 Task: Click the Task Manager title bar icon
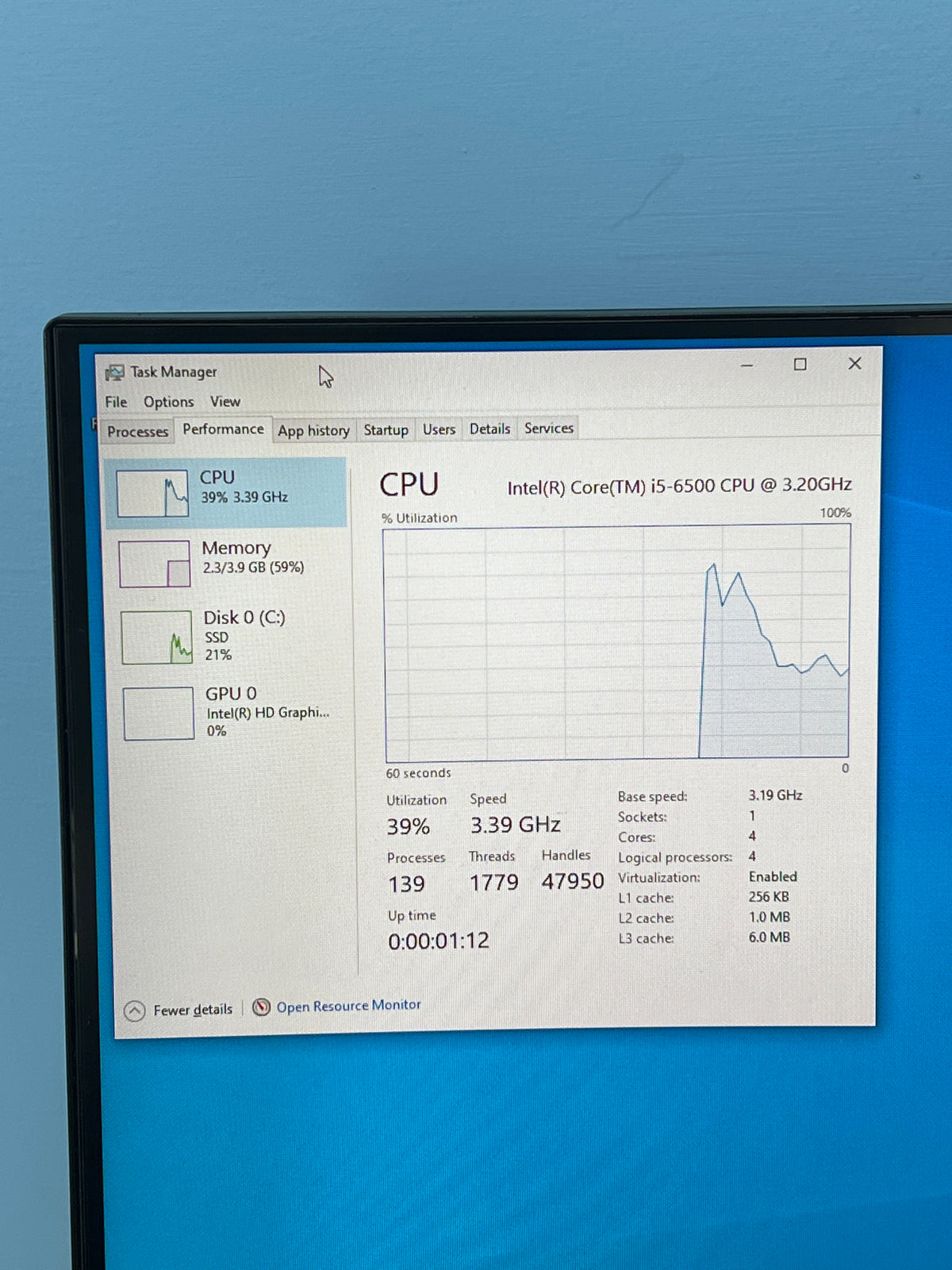point(115,372)
